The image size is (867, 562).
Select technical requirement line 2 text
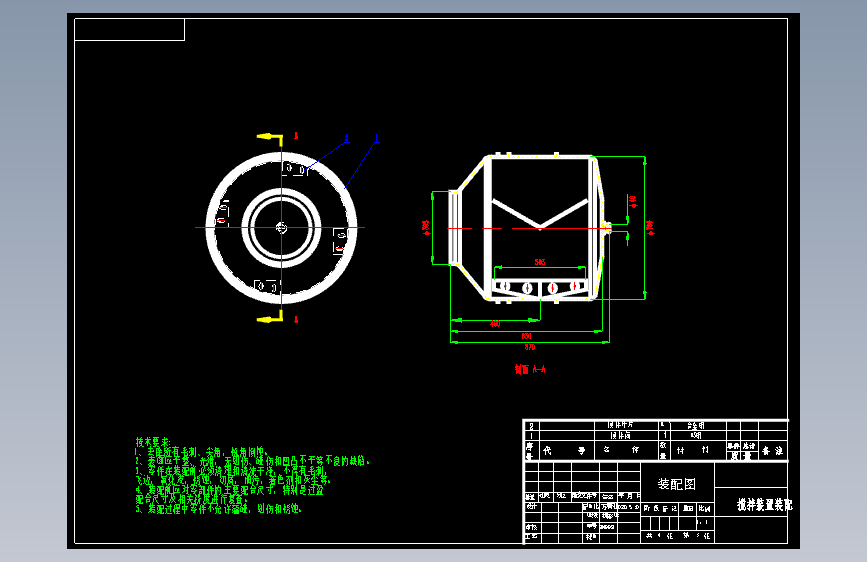point(253,461)
